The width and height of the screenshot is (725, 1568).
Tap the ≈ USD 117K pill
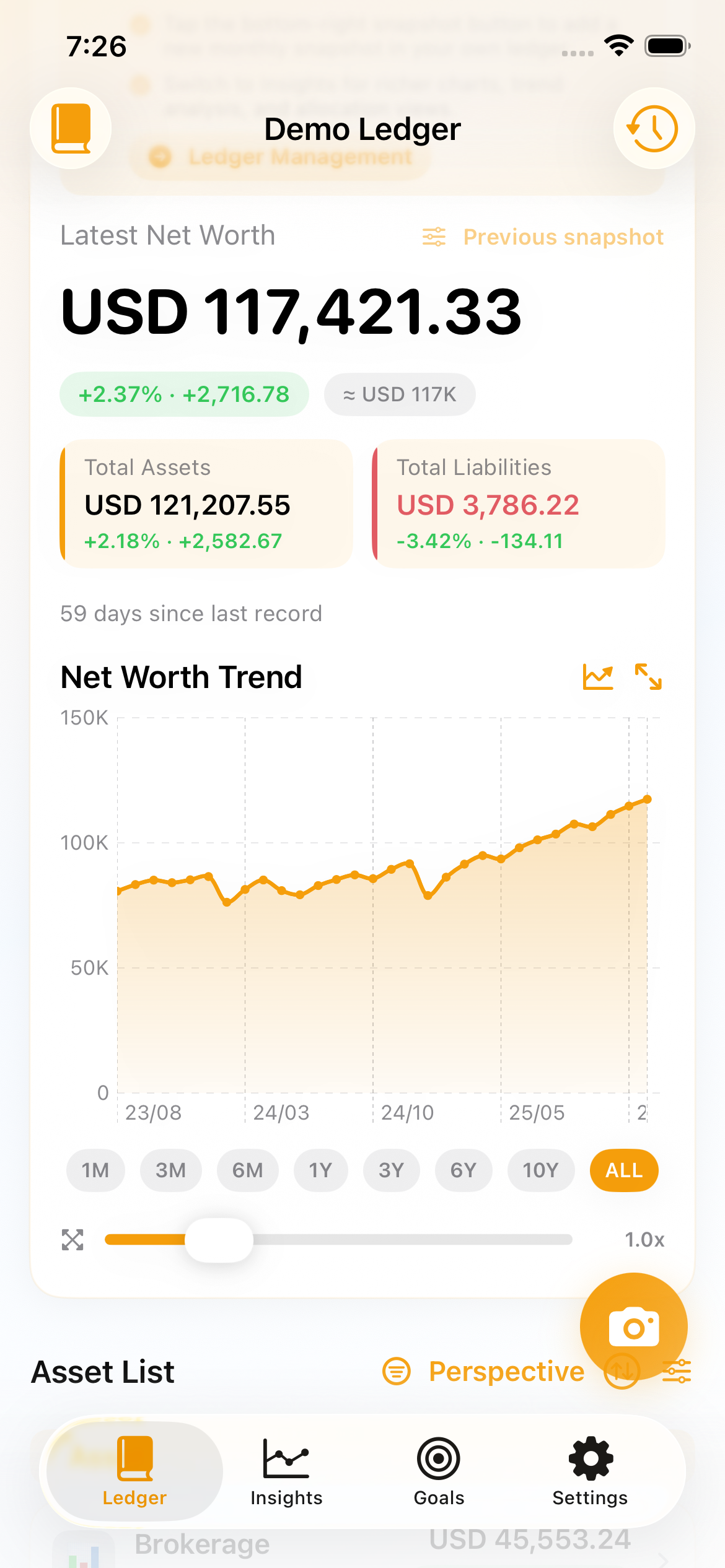400,394
